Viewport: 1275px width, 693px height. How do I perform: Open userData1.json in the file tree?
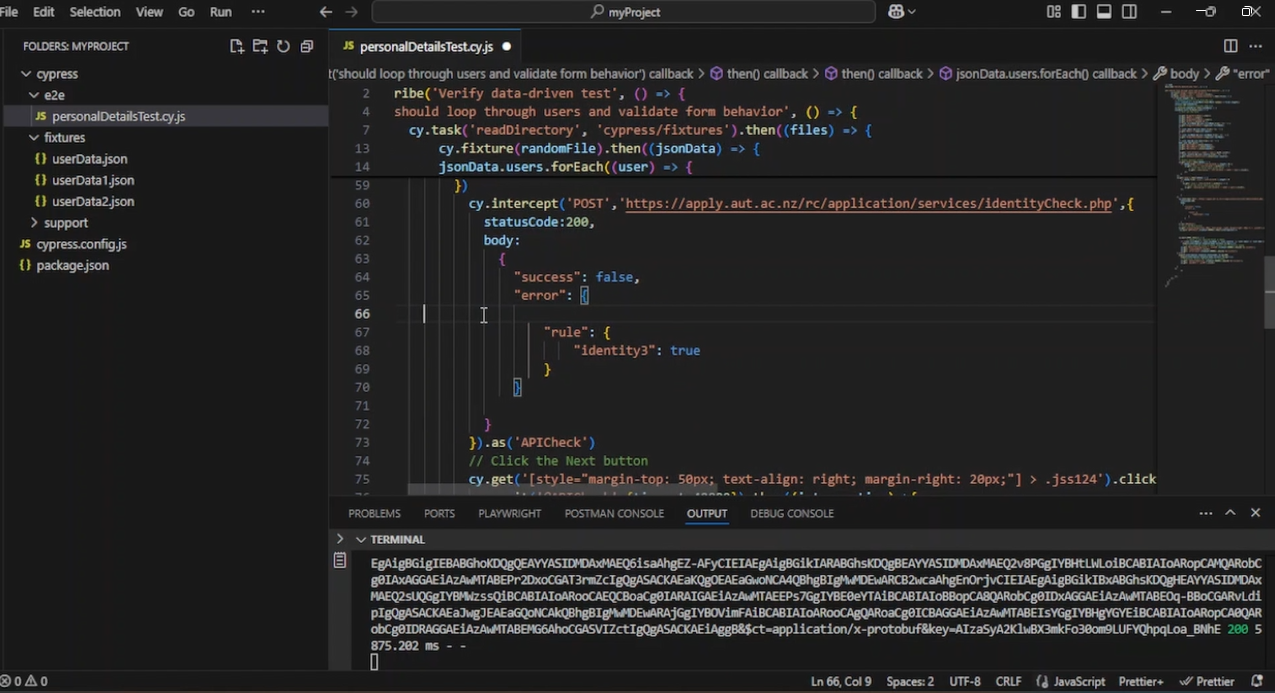click(x=92, y=180)
